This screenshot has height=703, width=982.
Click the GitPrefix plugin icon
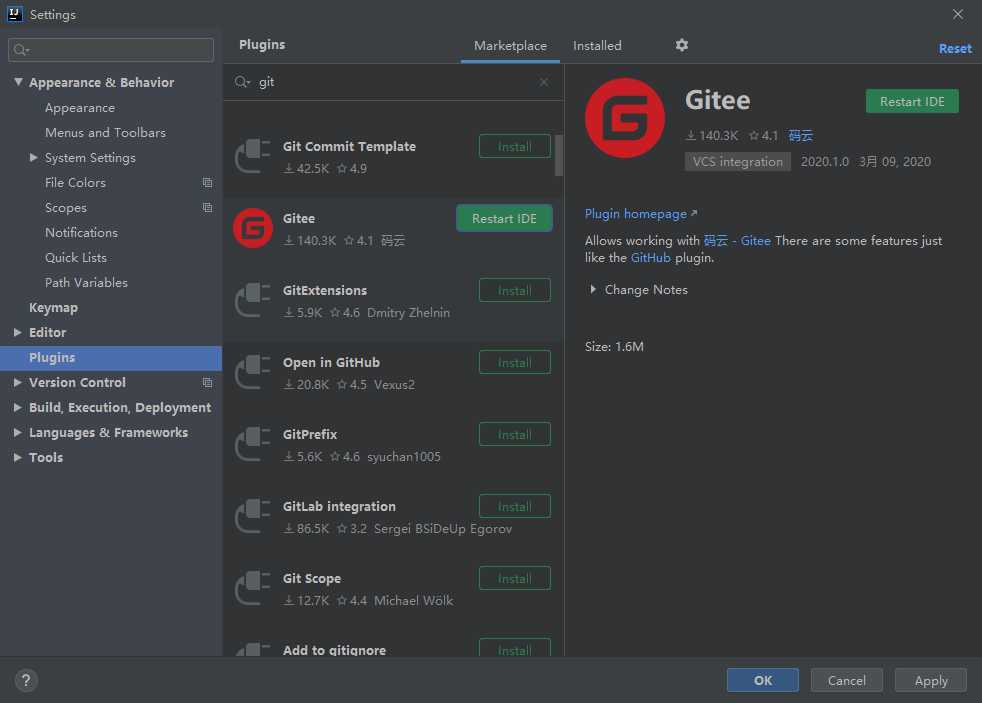253,444
